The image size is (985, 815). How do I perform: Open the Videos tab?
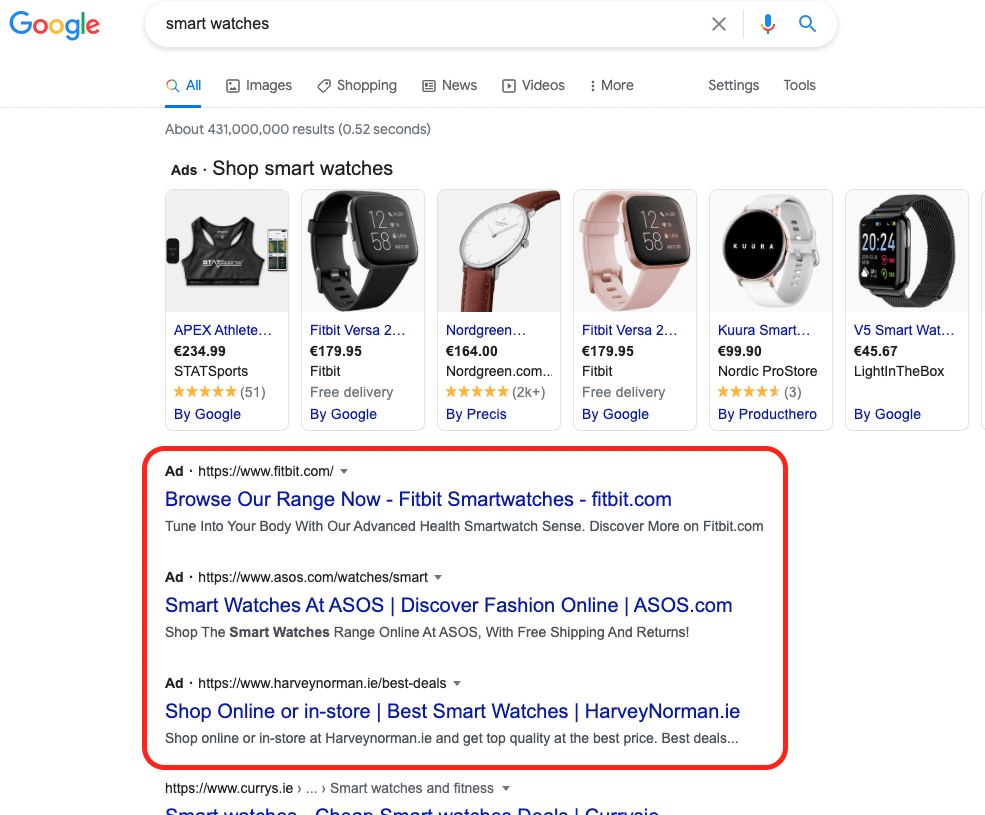(x=533, y=85)
